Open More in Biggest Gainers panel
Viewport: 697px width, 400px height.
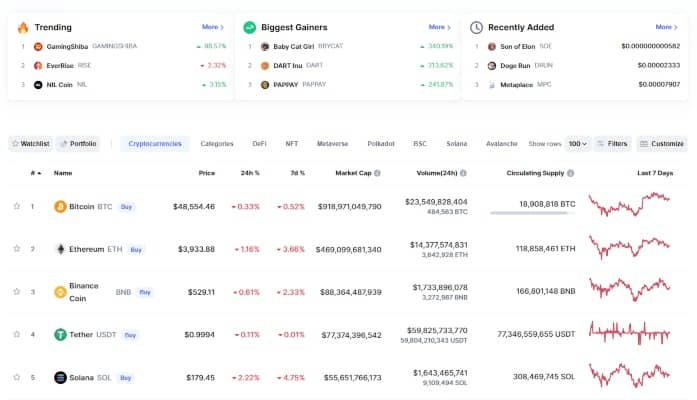(439, 27)
